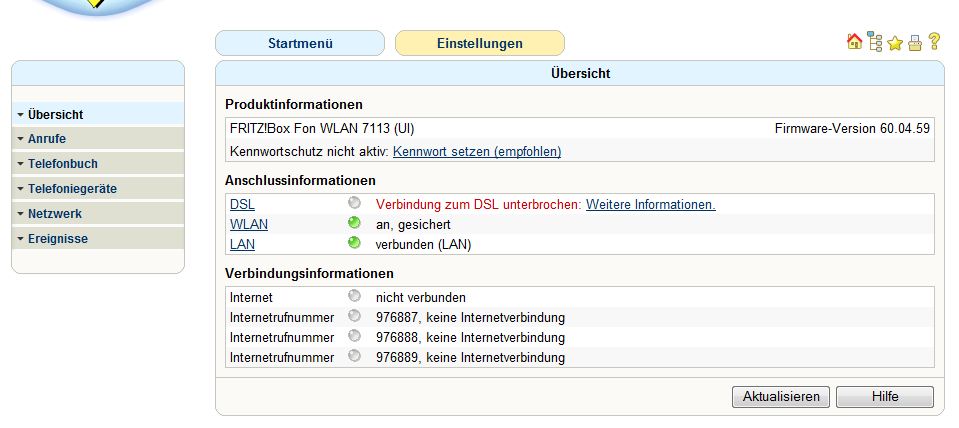Click the green LAN status indicator
The height and width of the screenshot is (428, 959).
point(354,243)
